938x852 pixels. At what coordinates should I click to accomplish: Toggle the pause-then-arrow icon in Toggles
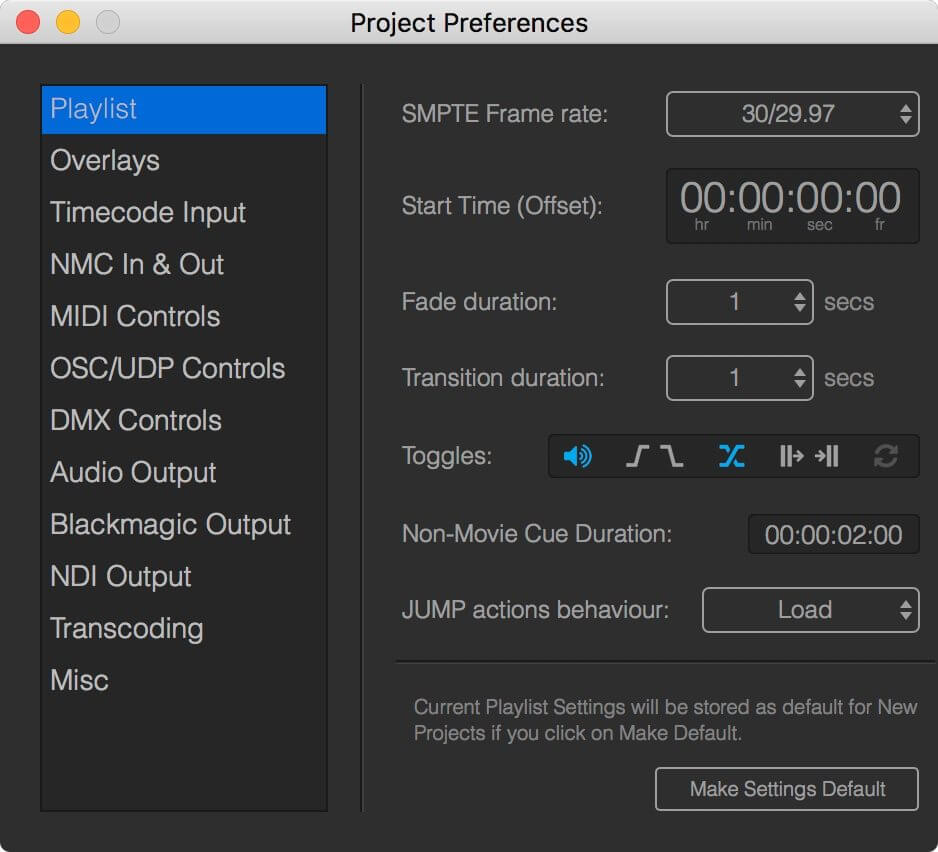tap(791, 457)
